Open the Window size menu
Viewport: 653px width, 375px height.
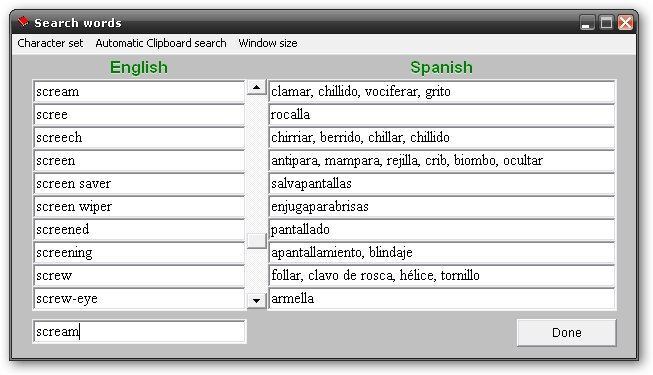coord(268,43)
